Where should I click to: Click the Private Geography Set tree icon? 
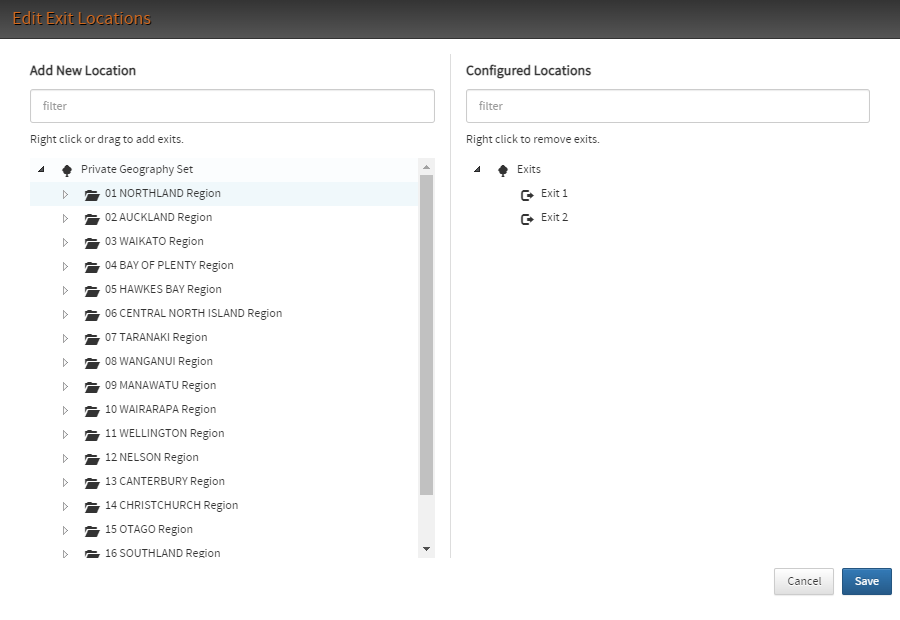67,170
